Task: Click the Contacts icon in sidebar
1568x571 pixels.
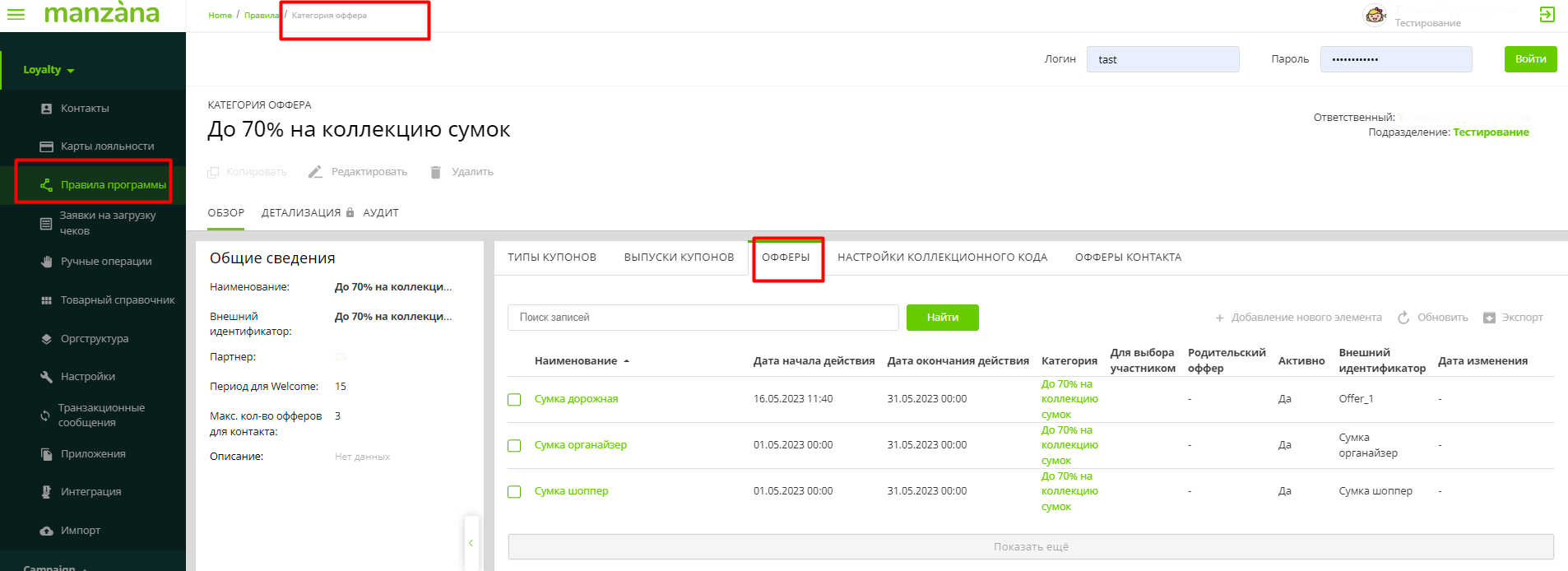Action: tap(47, 109)
